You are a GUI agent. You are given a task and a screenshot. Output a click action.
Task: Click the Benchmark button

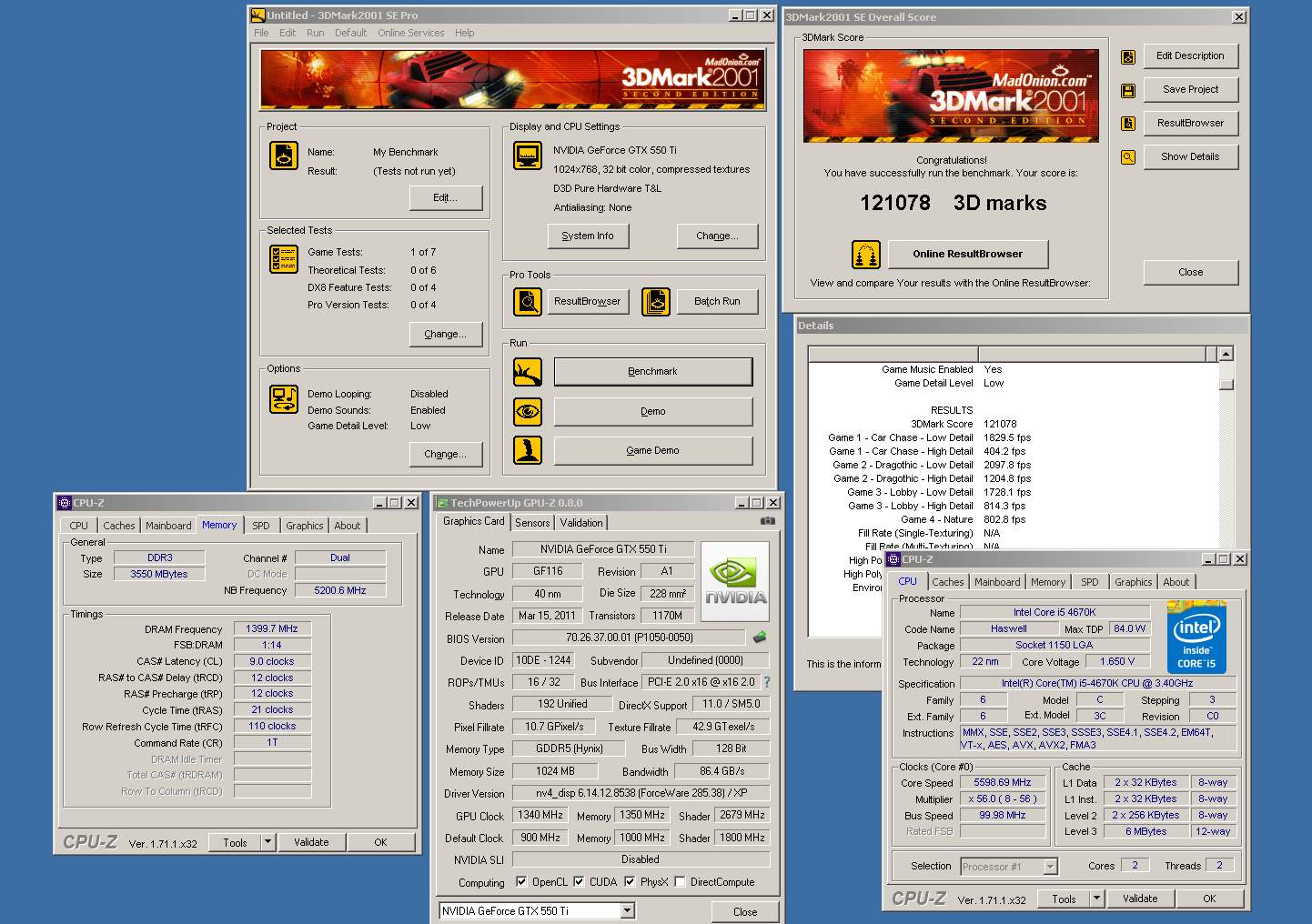(x=653, y=372)
